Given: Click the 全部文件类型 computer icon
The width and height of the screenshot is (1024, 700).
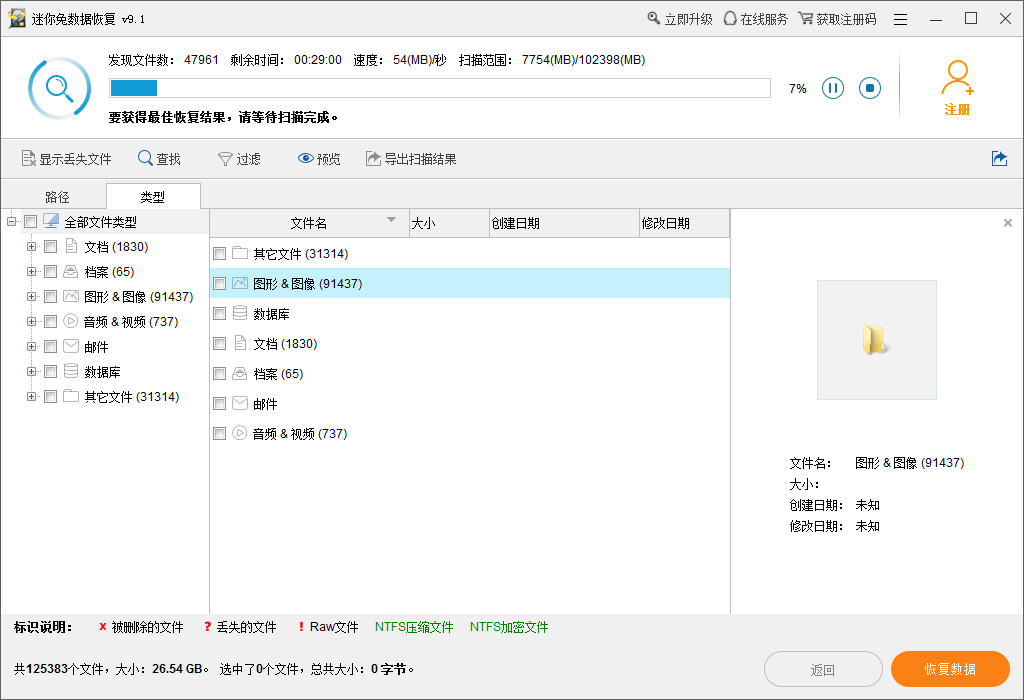Looking at the screenshot, I should (x=51, y=221).
